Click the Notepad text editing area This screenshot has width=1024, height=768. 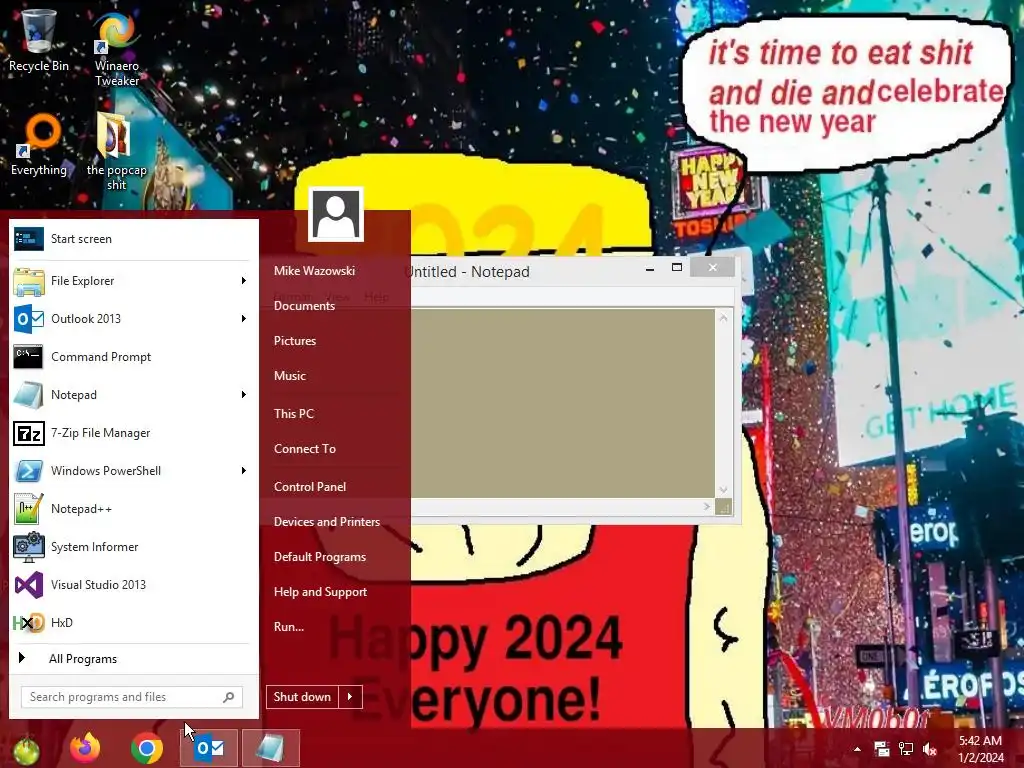pos(563,403)
